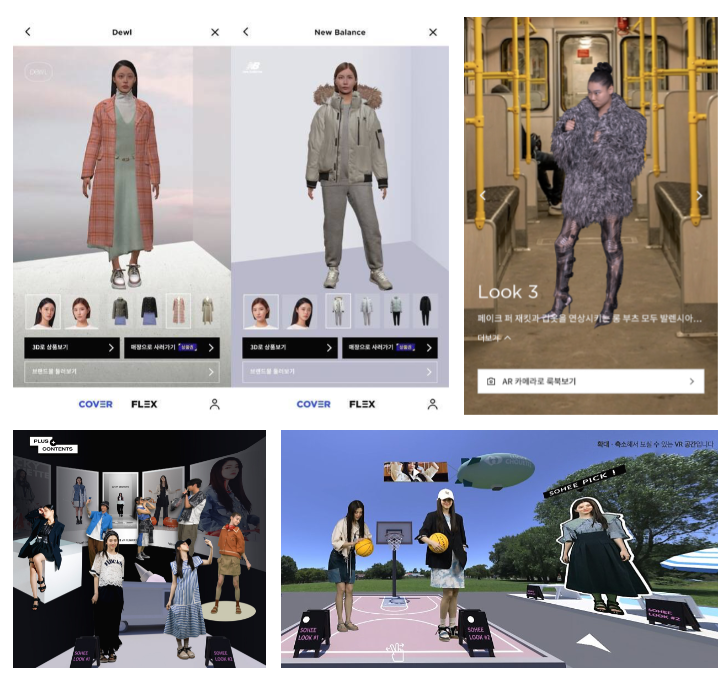Go to the next lookbook look
The width and height of the screenshot is (722, 673).
(699, 196)
